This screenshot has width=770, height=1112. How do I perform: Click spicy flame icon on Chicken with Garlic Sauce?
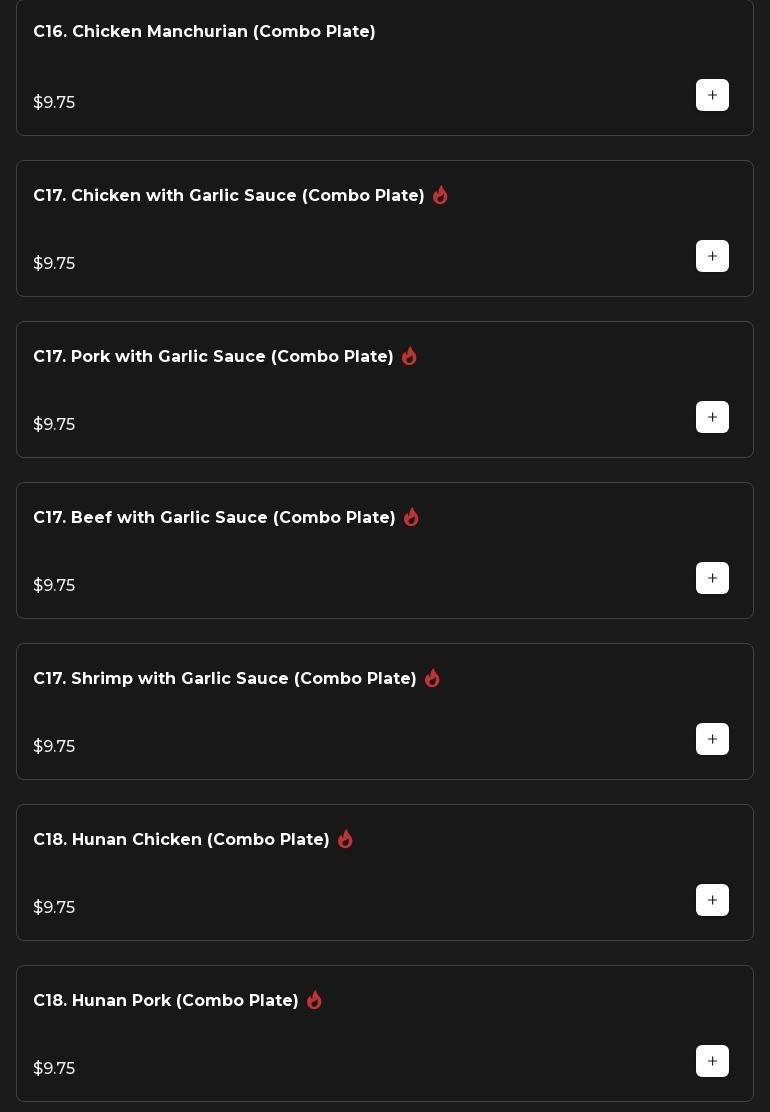pyautogui.click(x=440, y=195)
